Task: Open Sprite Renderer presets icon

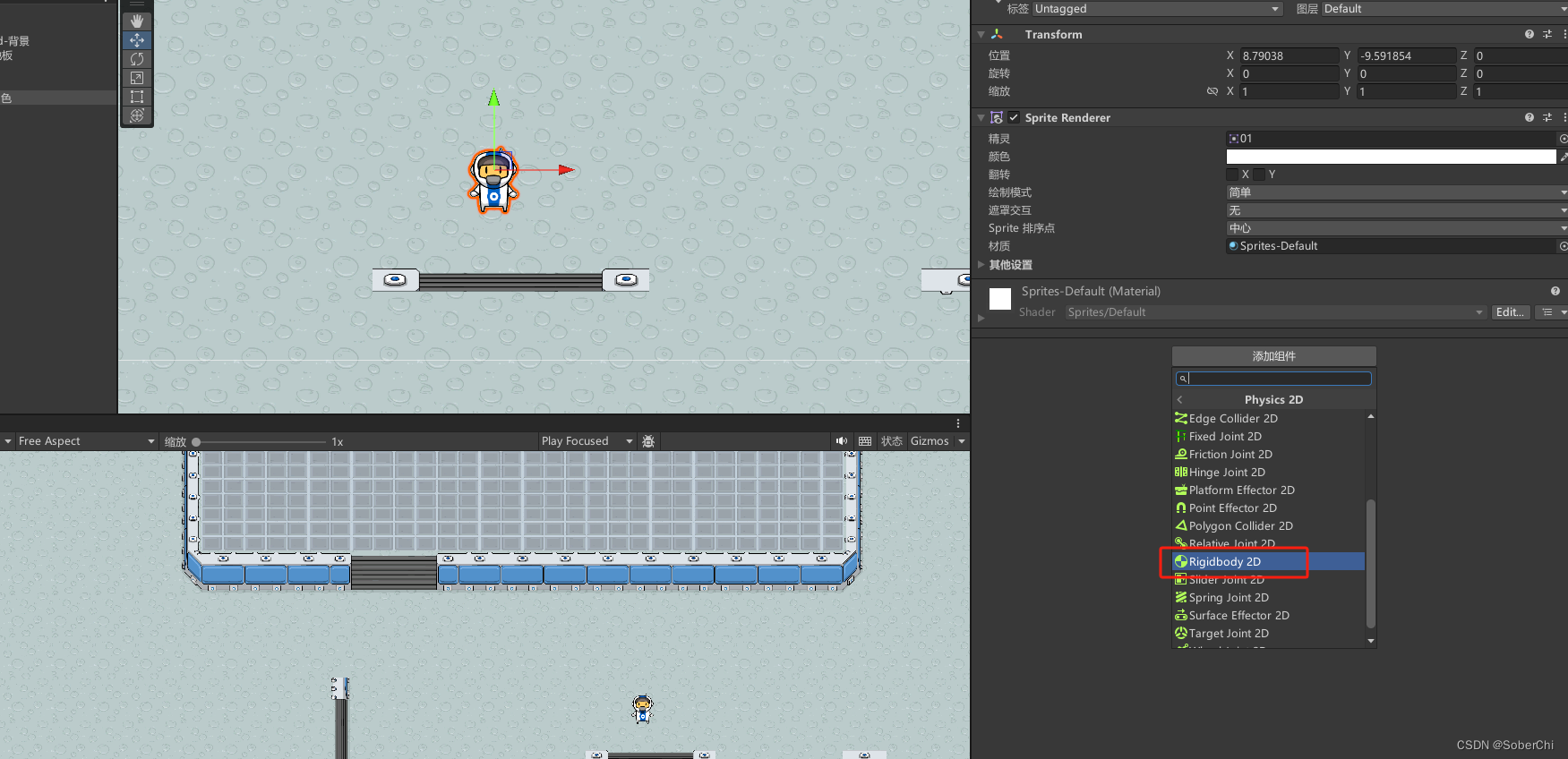Action: 1547,117
